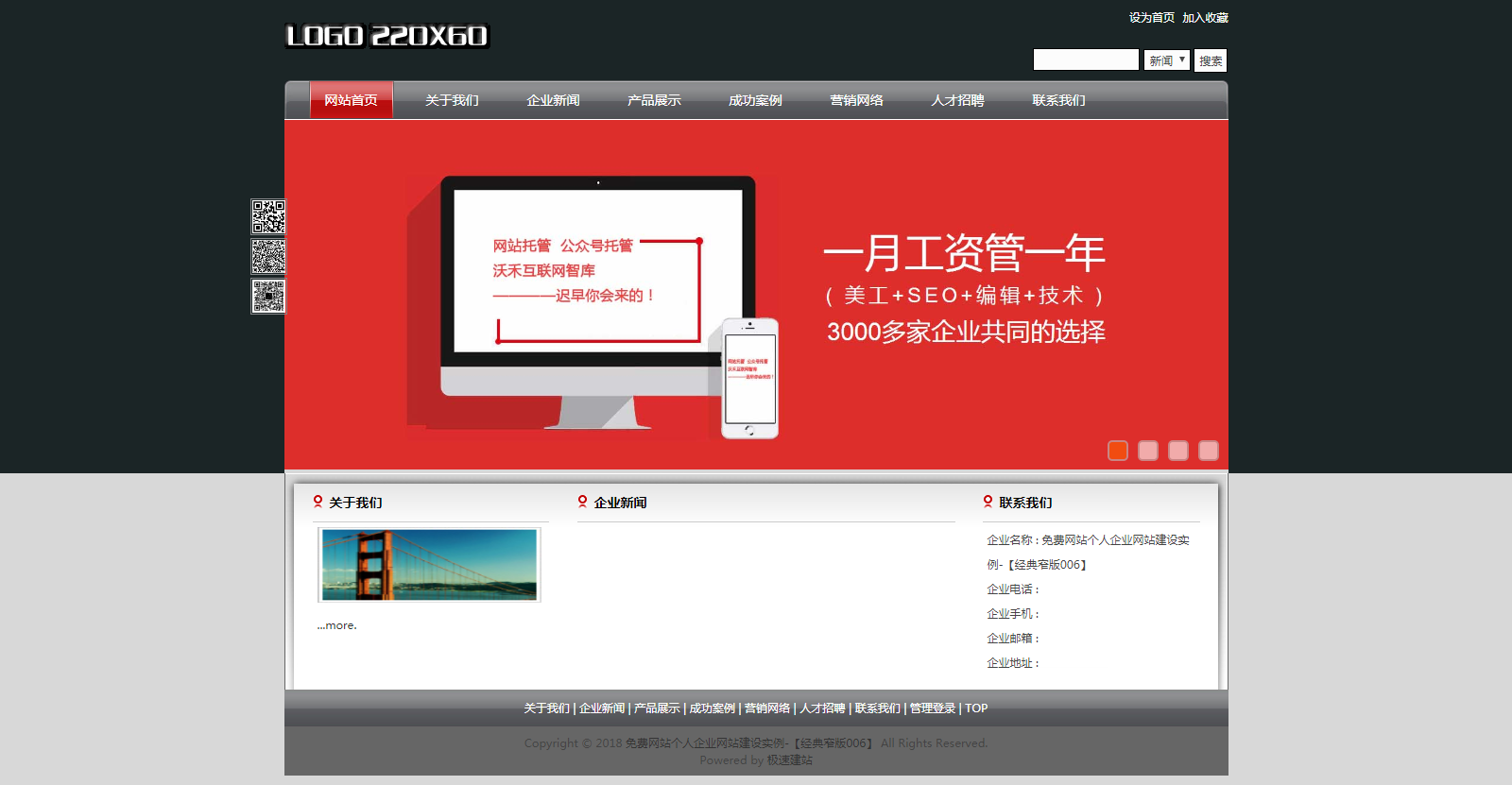The image size is (1512, 785).
Task: Click the middle QR code icon
Action: point(268,256)
